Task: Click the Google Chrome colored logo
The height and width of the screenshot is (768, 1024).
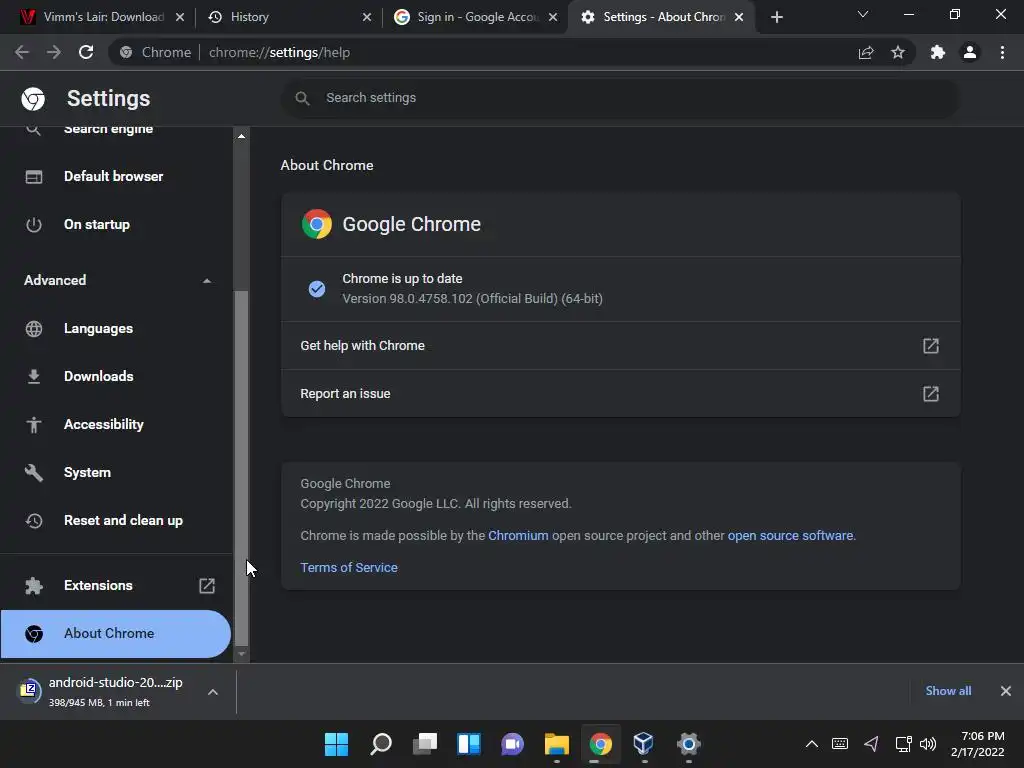Action: click(317, 224)
